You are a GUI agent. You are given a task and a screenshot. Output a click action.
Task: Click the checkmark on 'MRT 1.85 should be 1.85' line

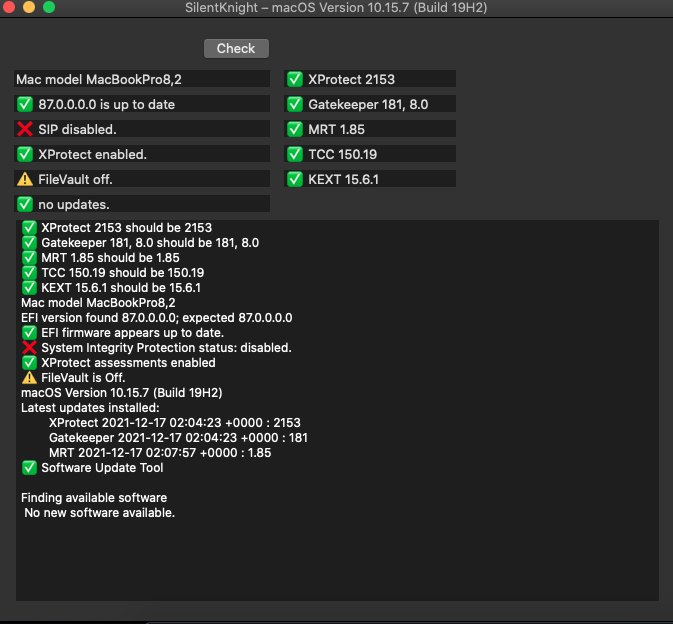(29, 257)
